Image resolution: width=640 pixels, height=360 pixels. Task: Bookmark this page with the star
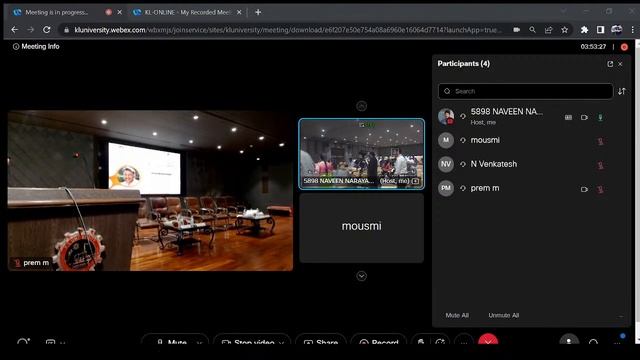(x=564, y=30)
